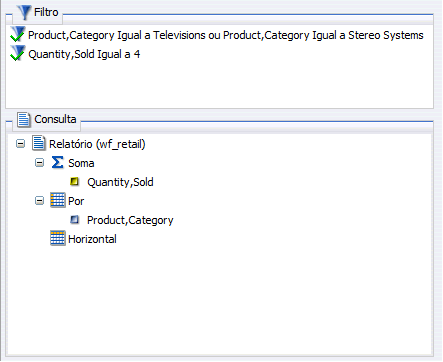The image size is (443, 362).
Task: Select Quantity,Sold under Soma
Action: 120,182
